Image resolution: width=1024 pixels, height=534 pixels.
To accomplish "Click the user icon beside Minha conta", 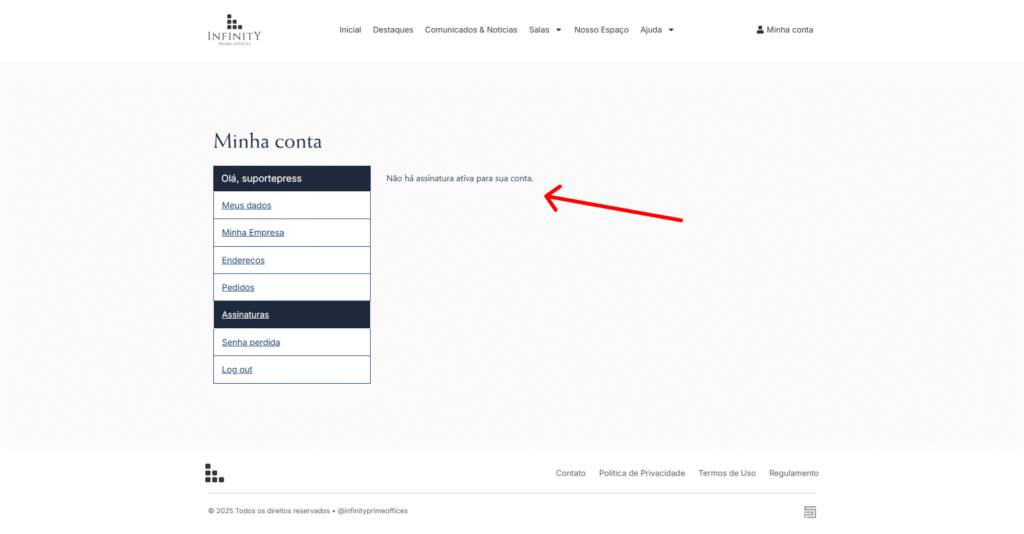I will click(760, 30).
